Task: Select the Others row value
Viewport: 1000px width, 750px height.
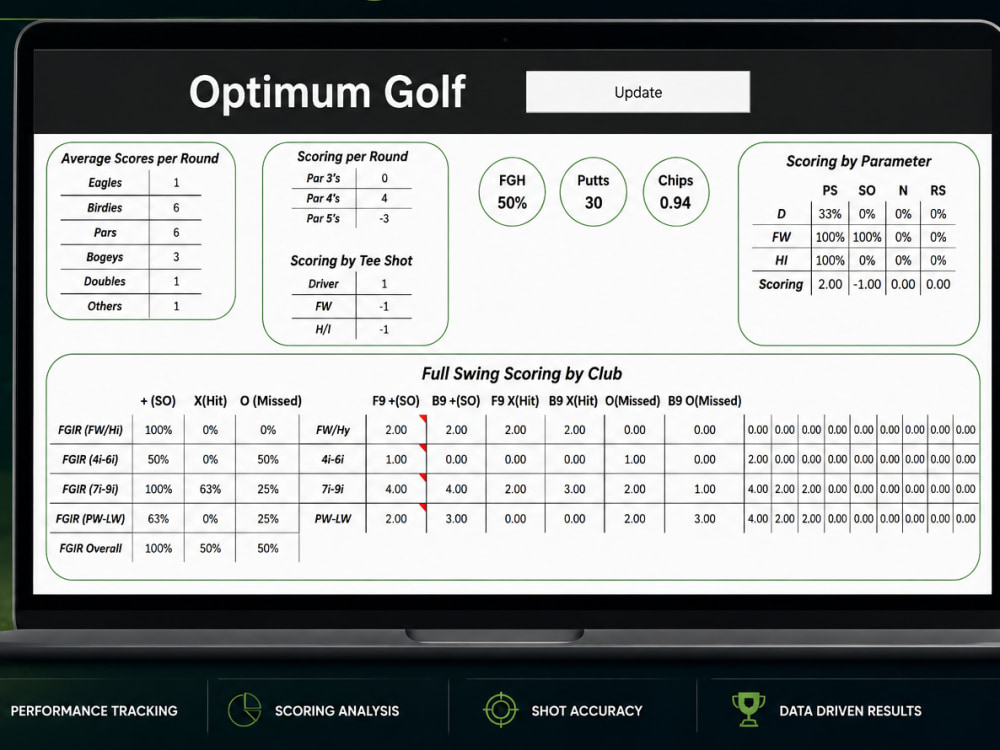Action: pos(176,306)
